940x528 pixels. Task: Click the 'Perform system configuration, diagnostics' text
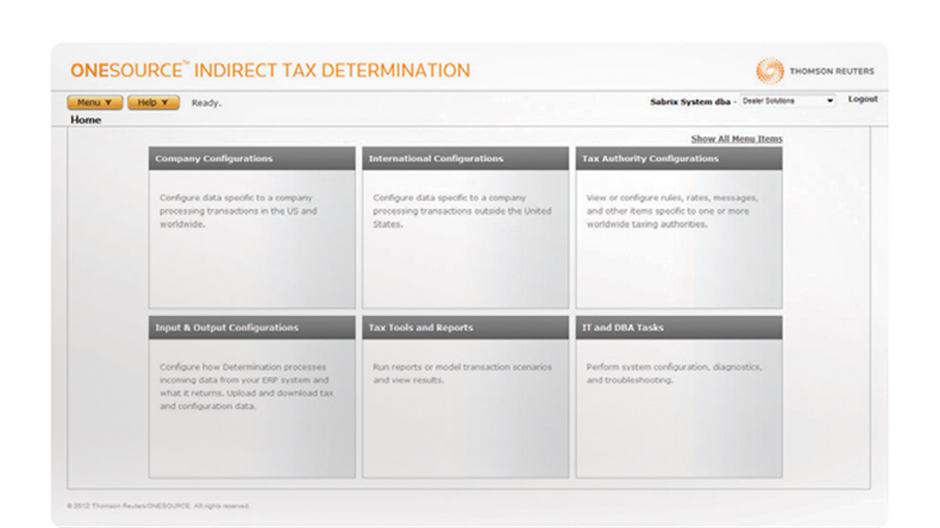(674, 367)
